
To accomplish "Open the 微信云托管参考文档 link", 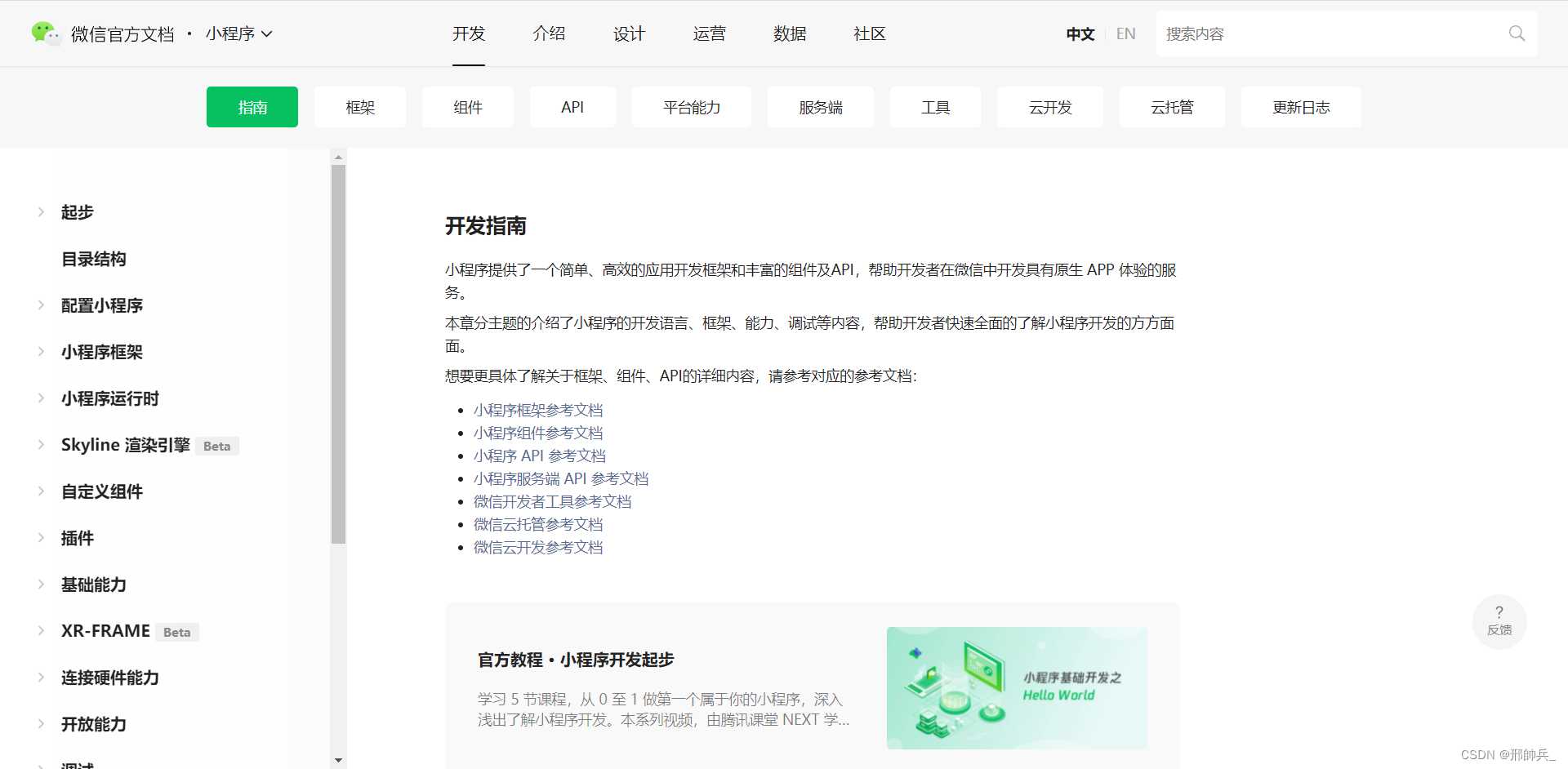I will pyautogui.click(x=538, y=524).
